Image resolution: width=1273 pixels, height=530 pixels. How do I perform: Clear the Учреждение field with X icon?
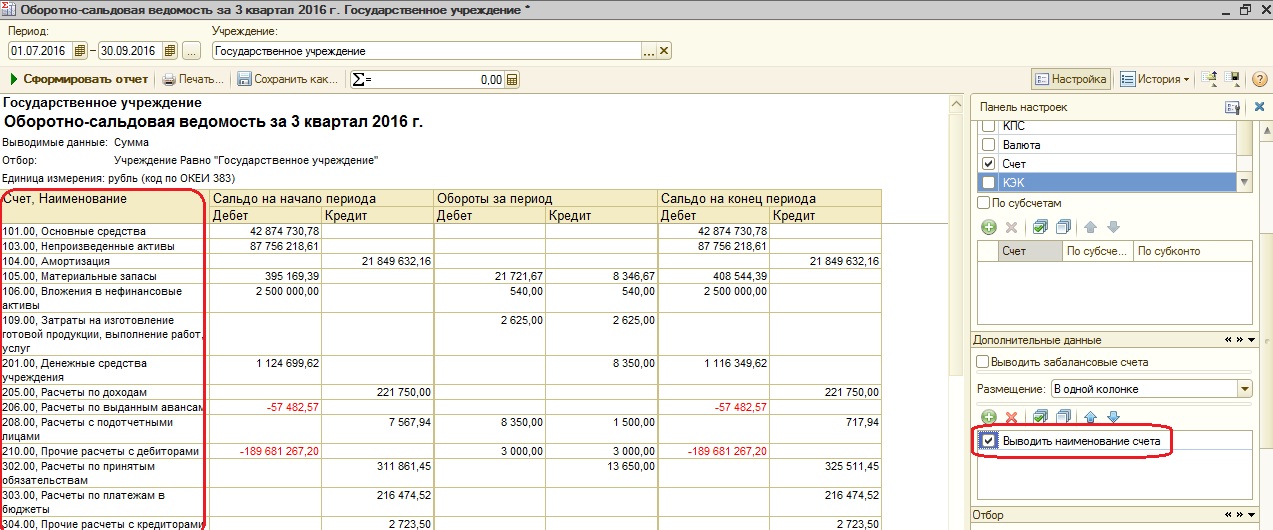pos(664,51)
